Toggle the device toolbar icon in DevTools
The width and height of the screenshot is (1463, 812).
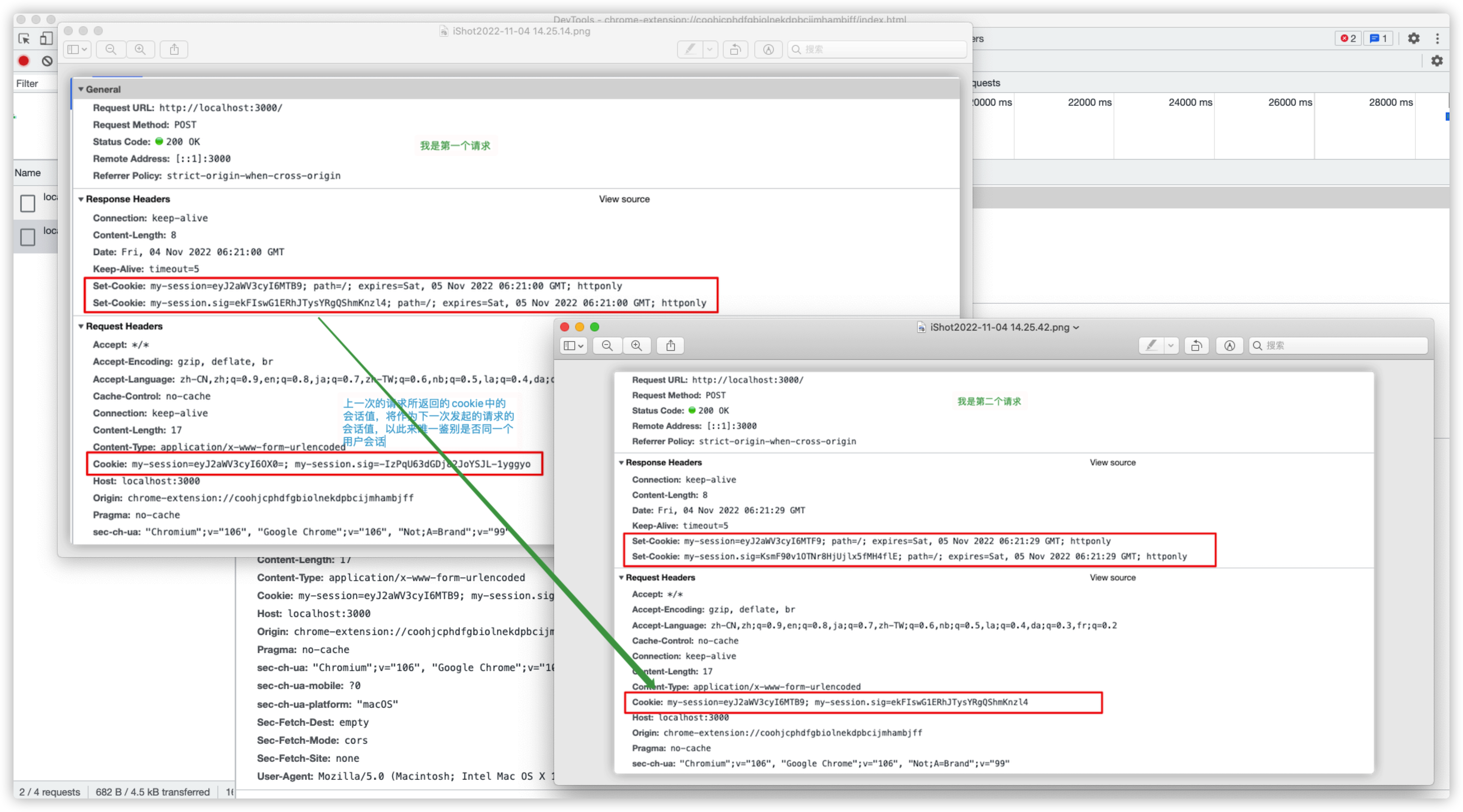pyautogui.click(x=46, y=39)
